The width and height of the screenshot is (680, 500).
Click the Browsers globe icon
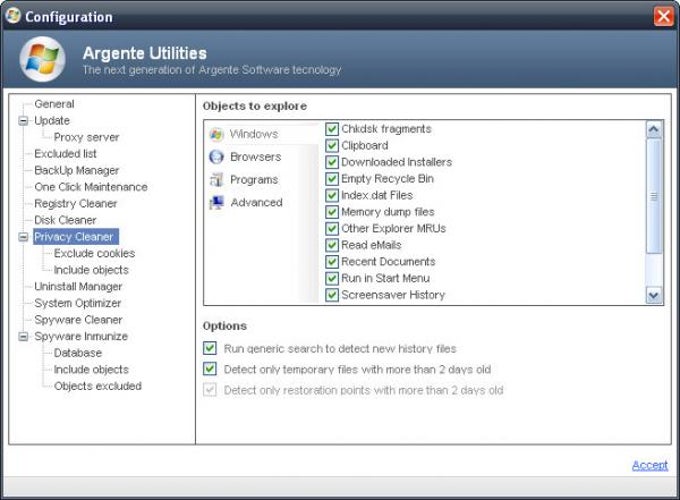pos(216,157)
